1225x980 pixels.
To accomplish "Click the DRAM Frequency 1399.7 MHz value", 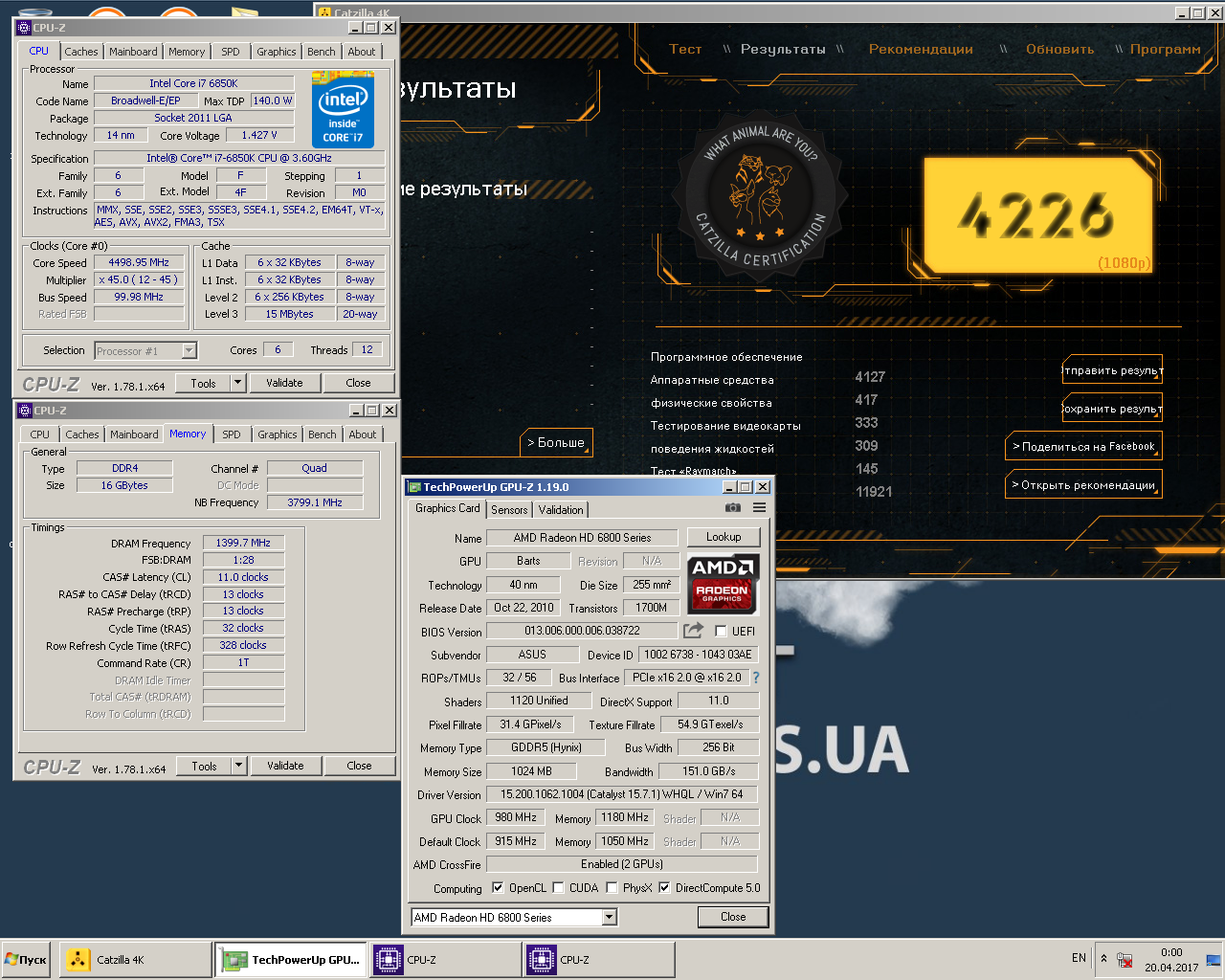I will (x=243, y=543).
